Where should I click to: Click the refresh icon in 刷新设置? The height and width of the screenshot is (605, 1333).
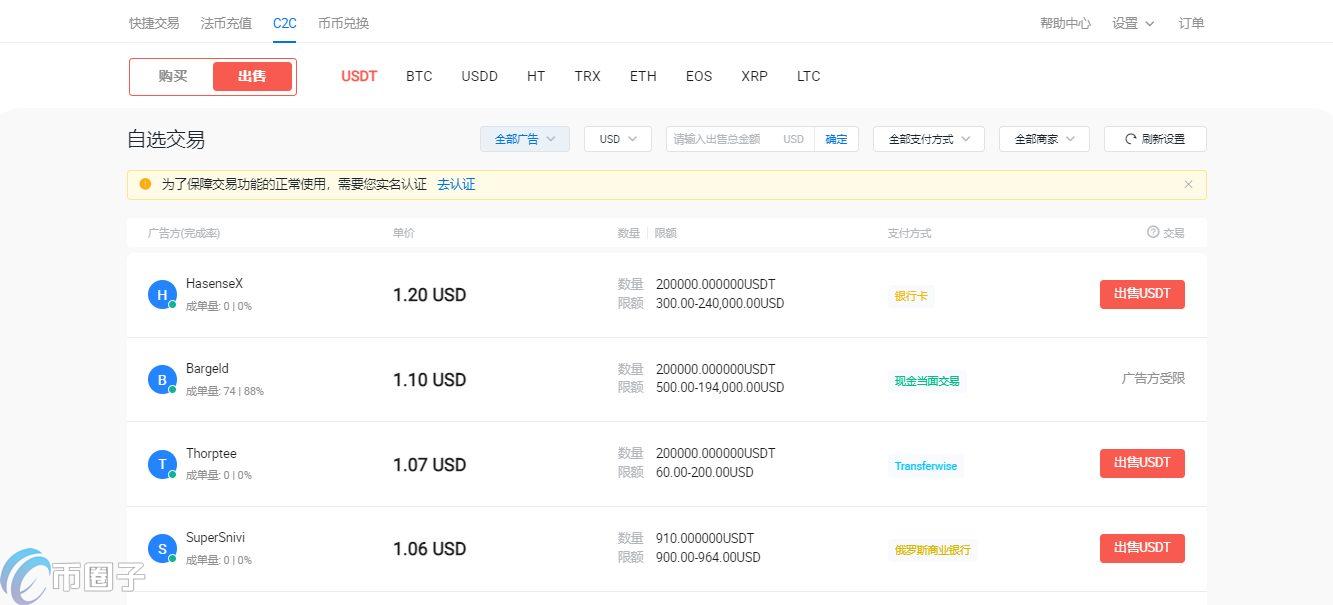point(1130,139)
